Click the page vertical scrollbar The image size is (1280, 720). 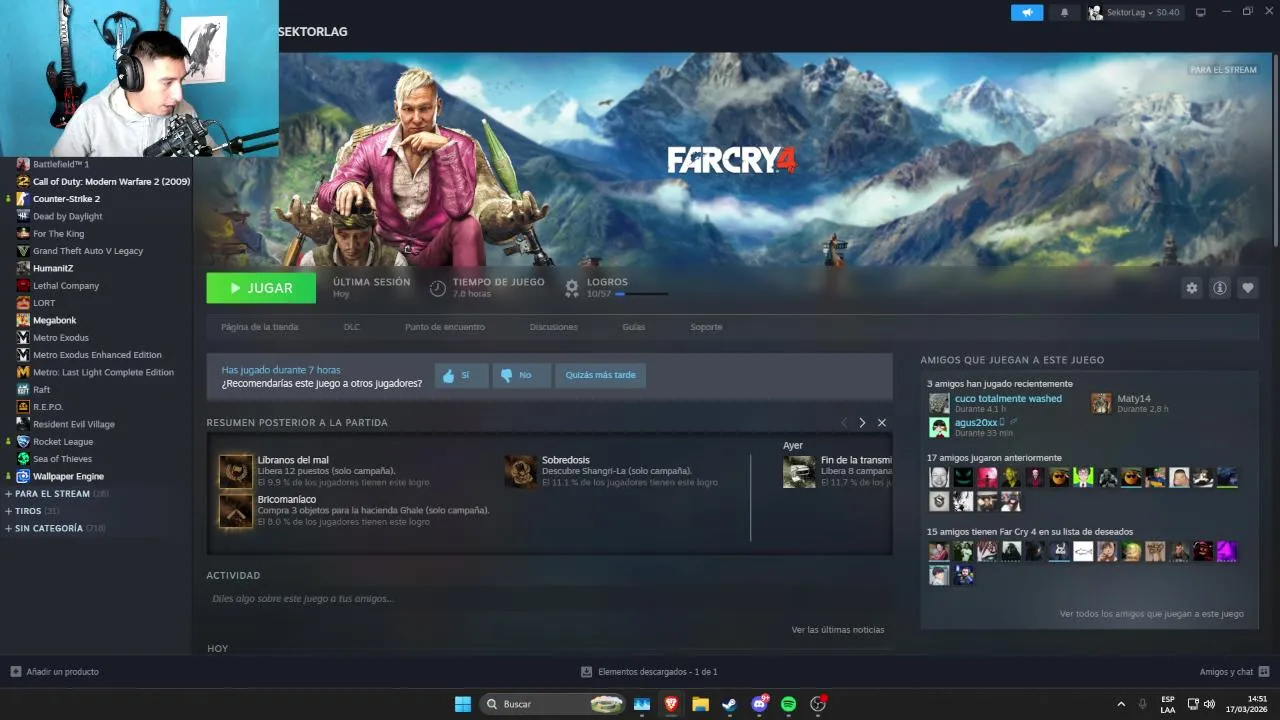[x=1275, y=150]
